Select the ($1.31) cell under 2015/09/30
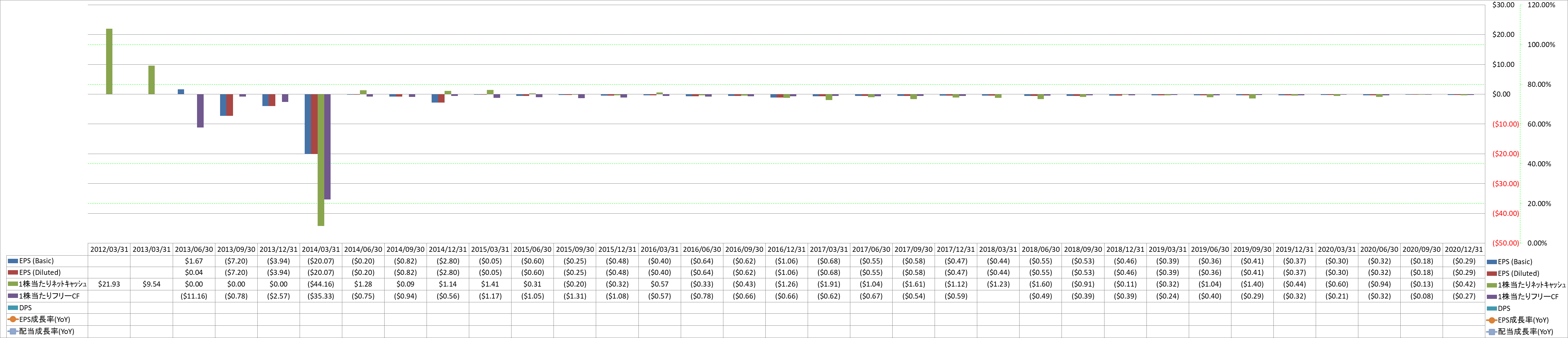Screen dimensions: 1568x338 tap(575, 296)
